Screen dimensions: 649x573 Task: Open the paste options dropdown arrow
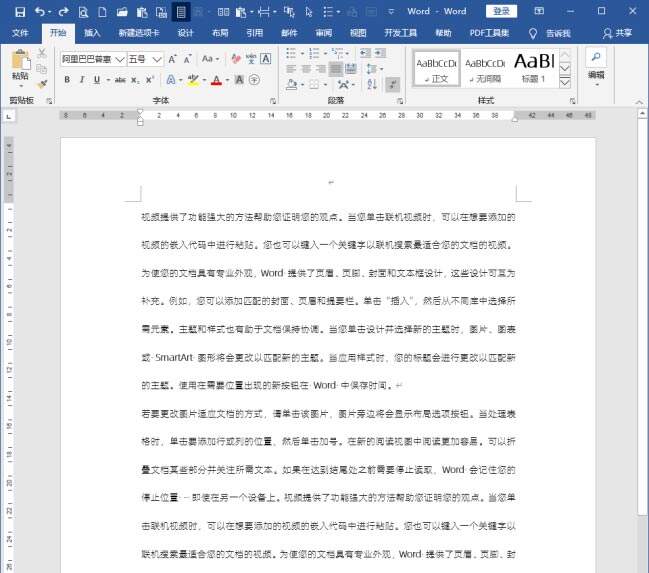pos(21,86)
